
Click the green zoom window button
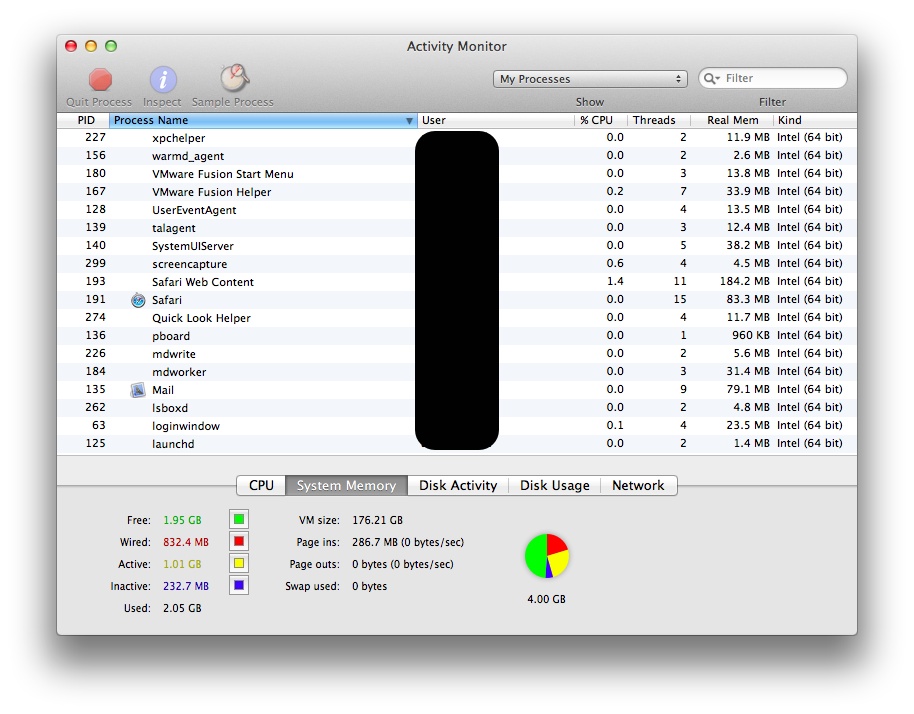tap(111, 46)
